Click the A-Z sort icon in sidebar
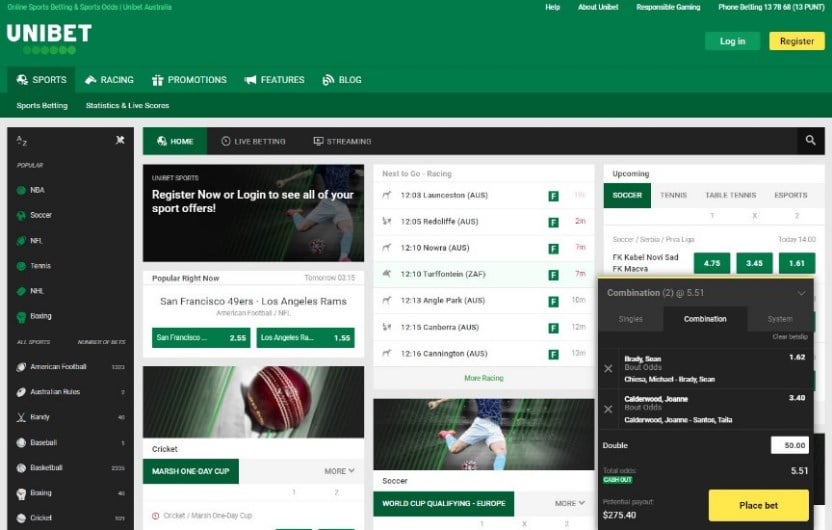The height and width of the screenshot is (530, 832). (x=22, y=141)
